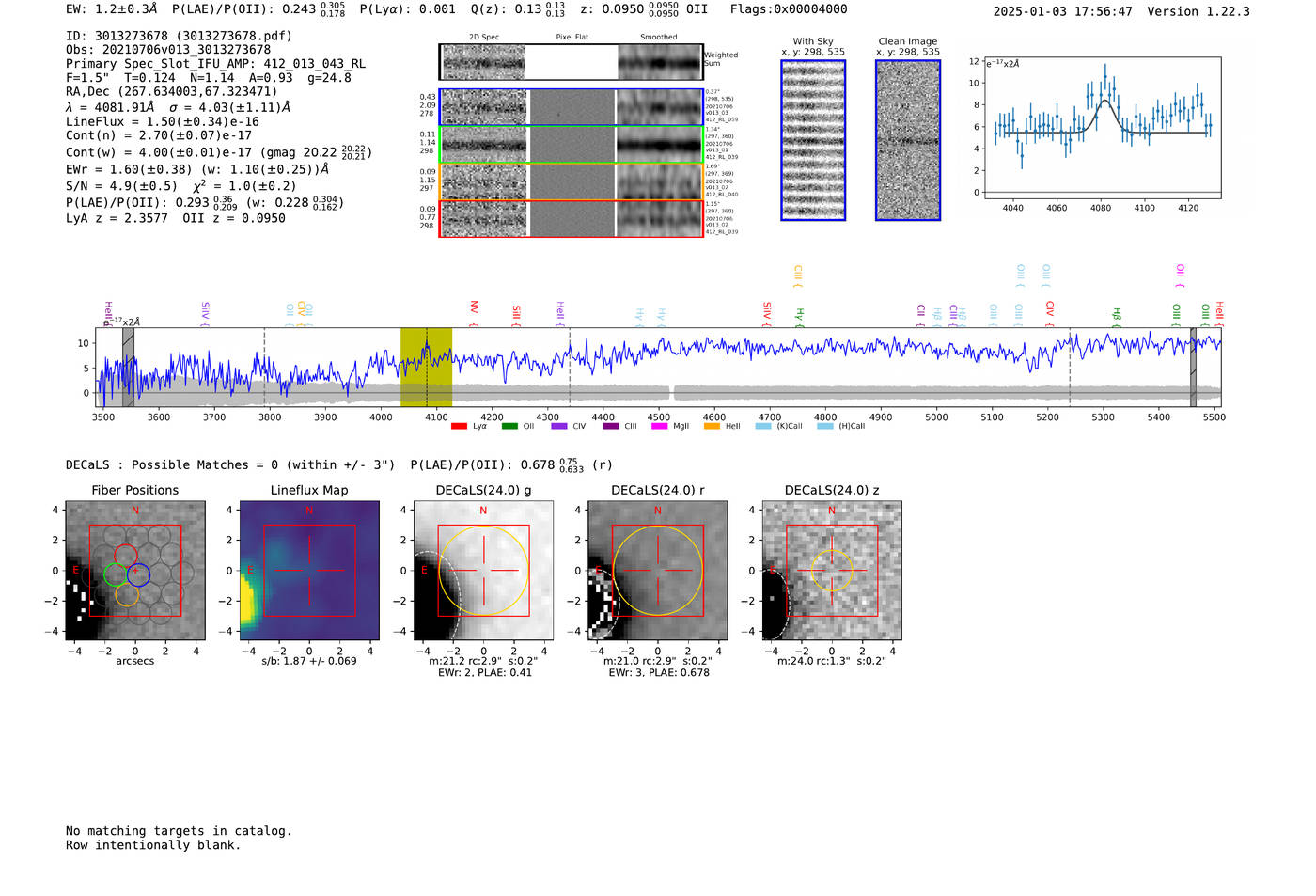Click the Smoothed column header
Image resolution: width=1316 pixels, height=896 pixels.
[x=659, y=38]
